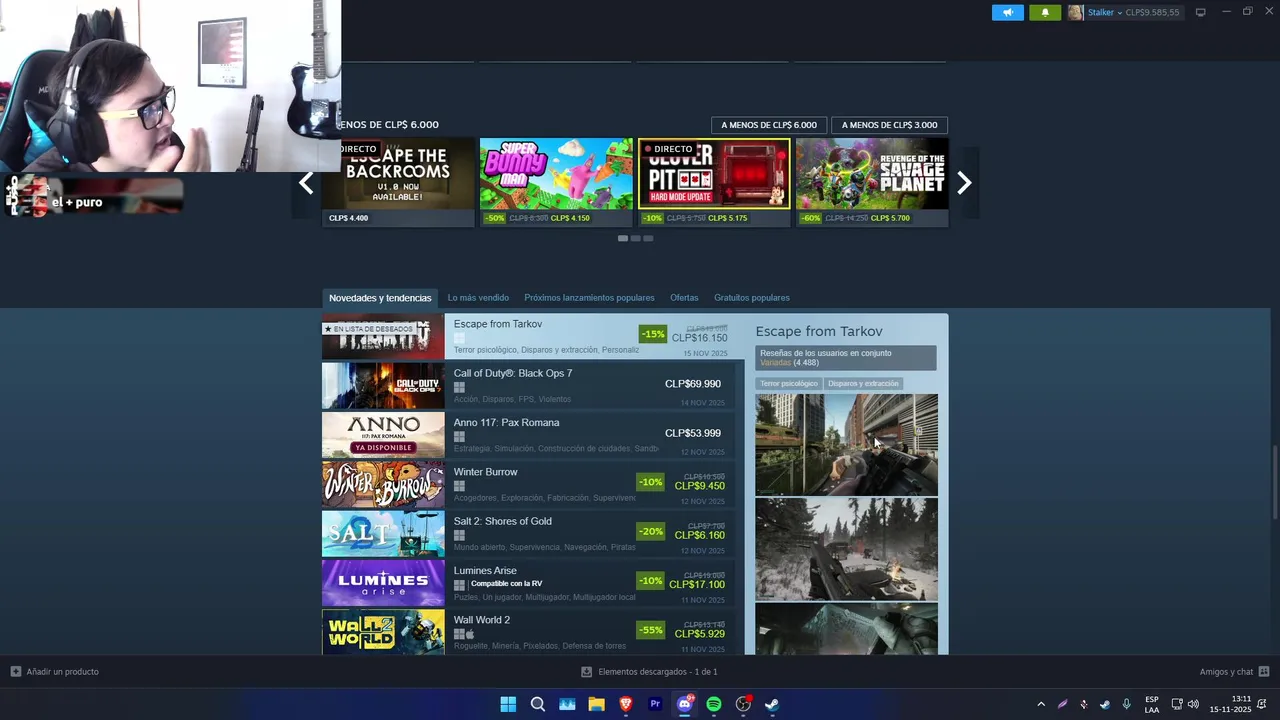Click the Anno 117 thumbnail image
1280x720 pixels.
coord(383,435)
